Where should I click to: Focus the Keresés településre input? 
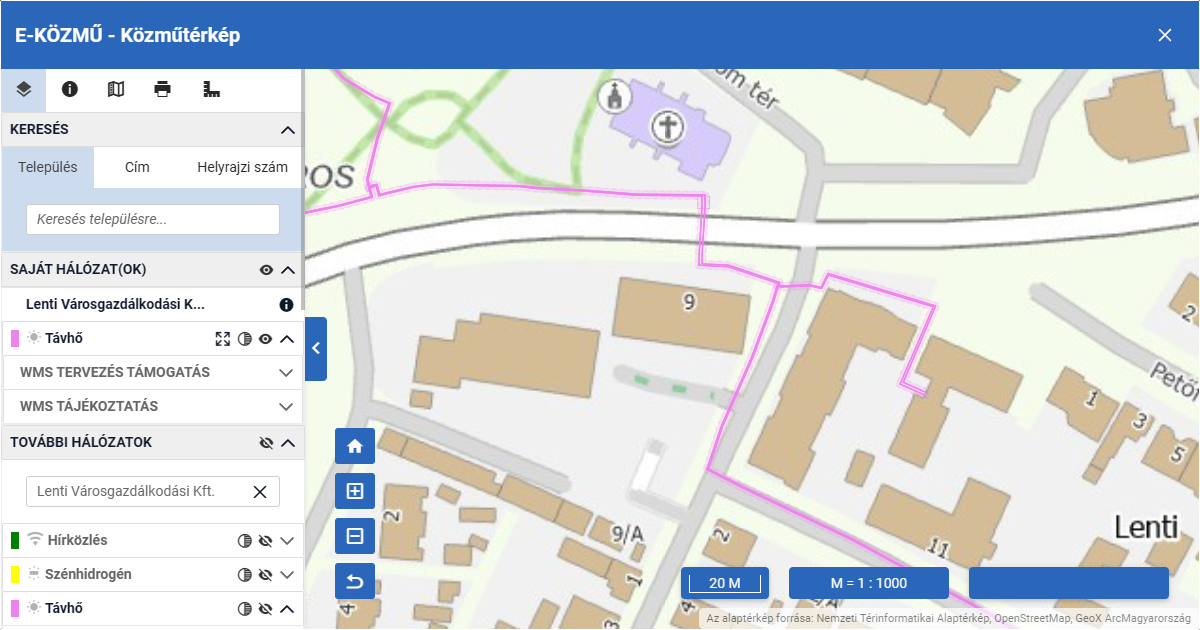pyautogui.click(x=152, y=219)
